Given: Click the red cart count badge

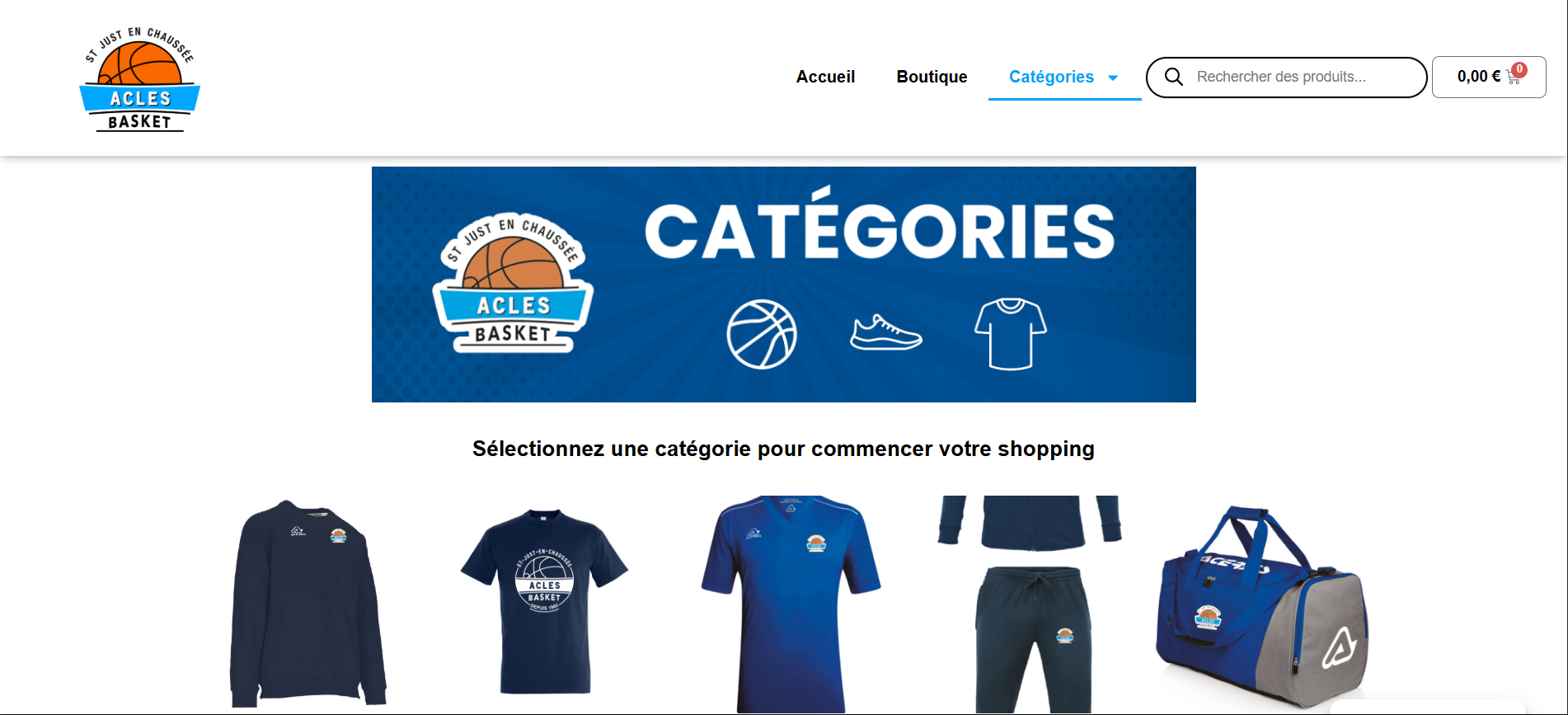Looking at the screenshot, I should coord(1519,69).
